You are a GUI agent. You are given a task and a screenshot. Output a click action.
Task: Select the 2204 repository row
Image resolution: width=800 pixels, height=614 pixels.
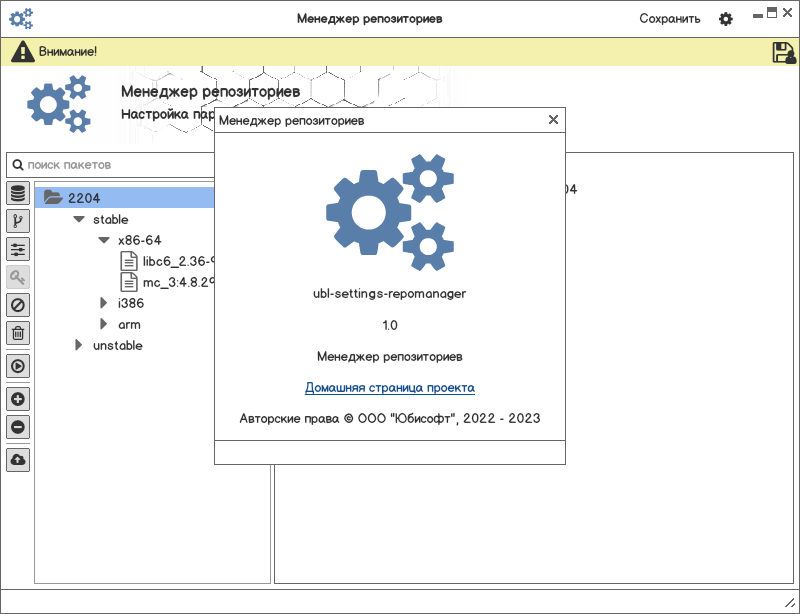tap(125, 198)
